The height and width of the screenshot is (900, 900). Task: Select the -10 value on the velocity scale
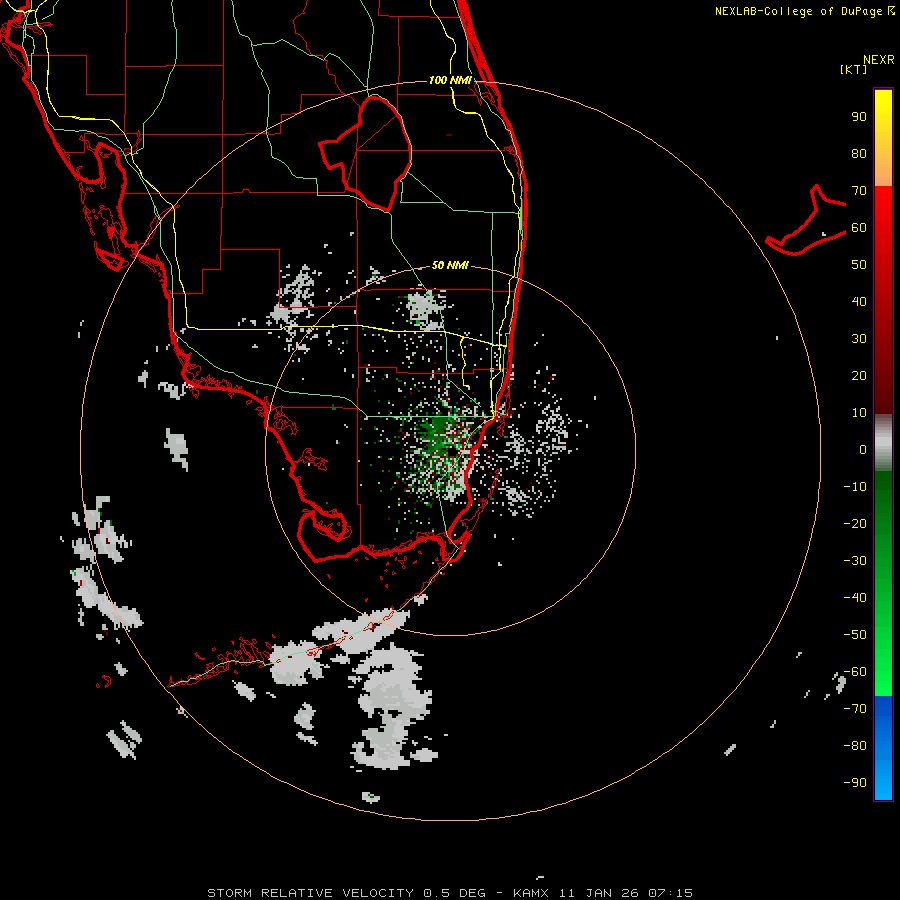point(855,487)
